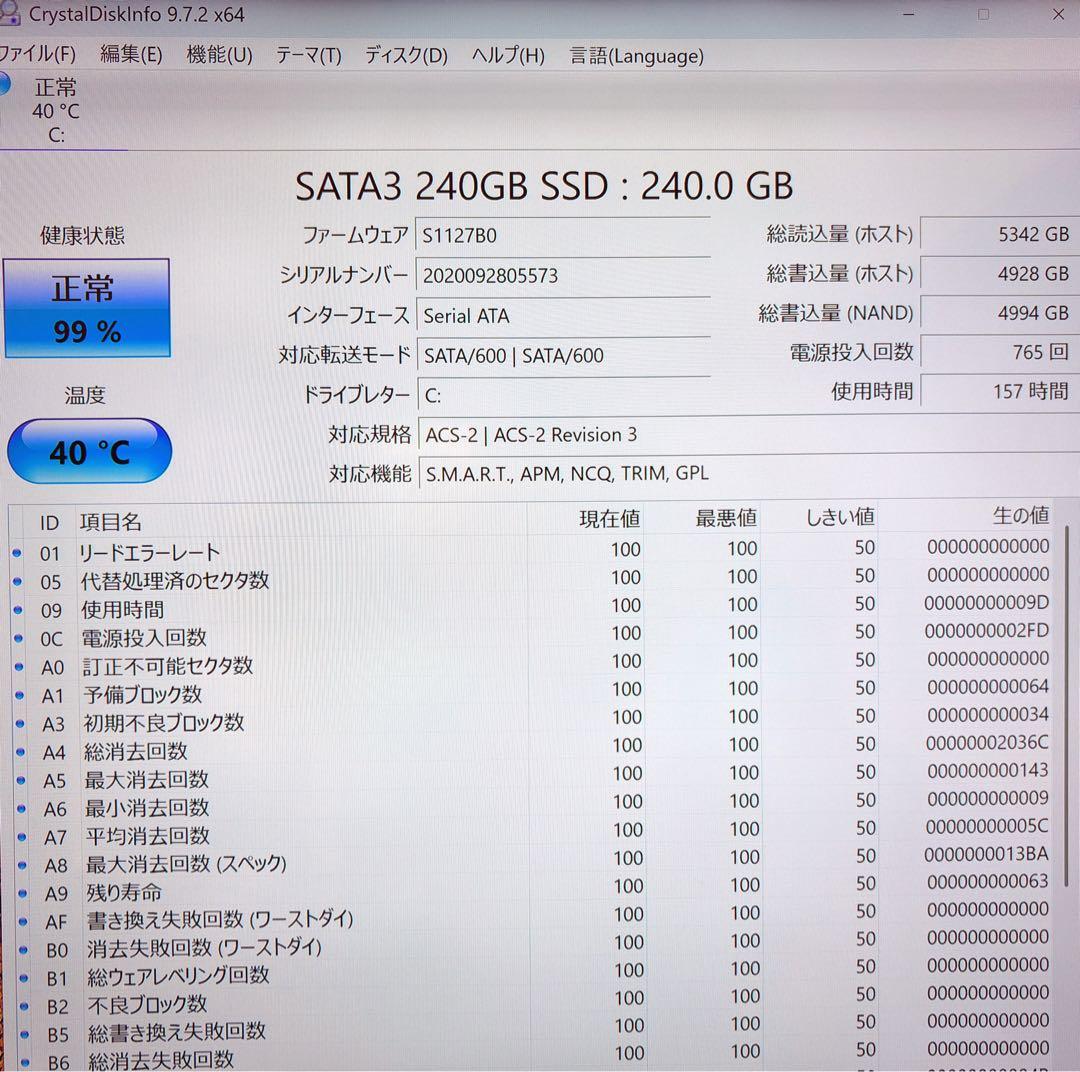Open the 言語(Language) menu

click(636, 56)
